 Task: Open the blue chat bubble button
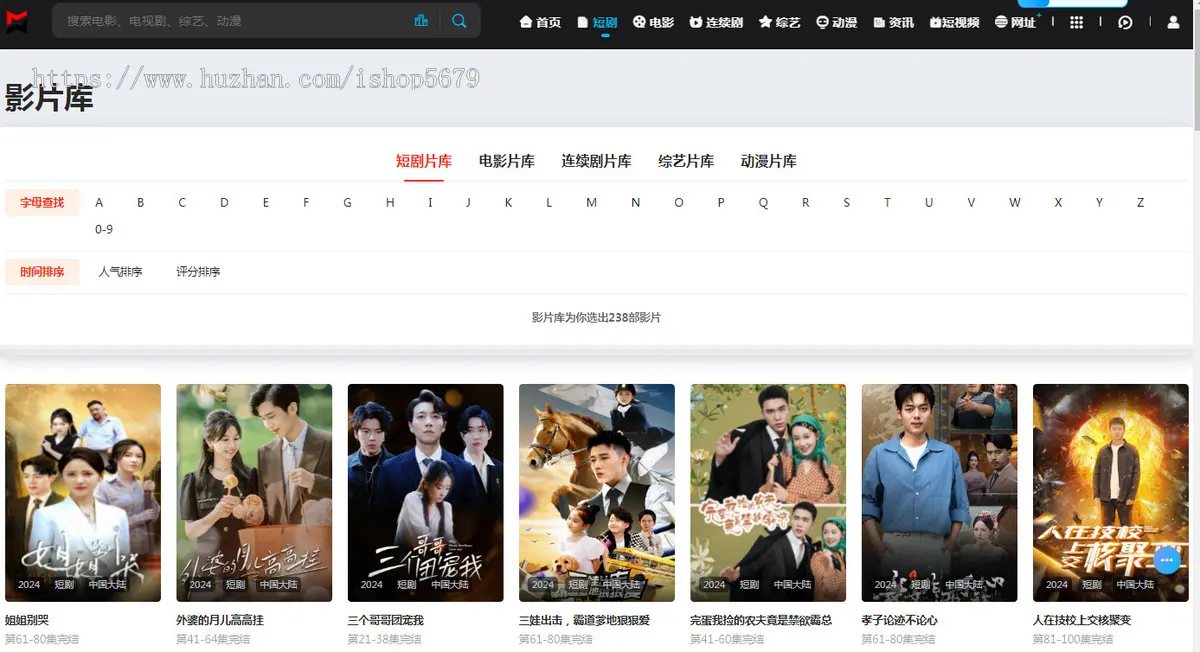[x=1166, y=560]
